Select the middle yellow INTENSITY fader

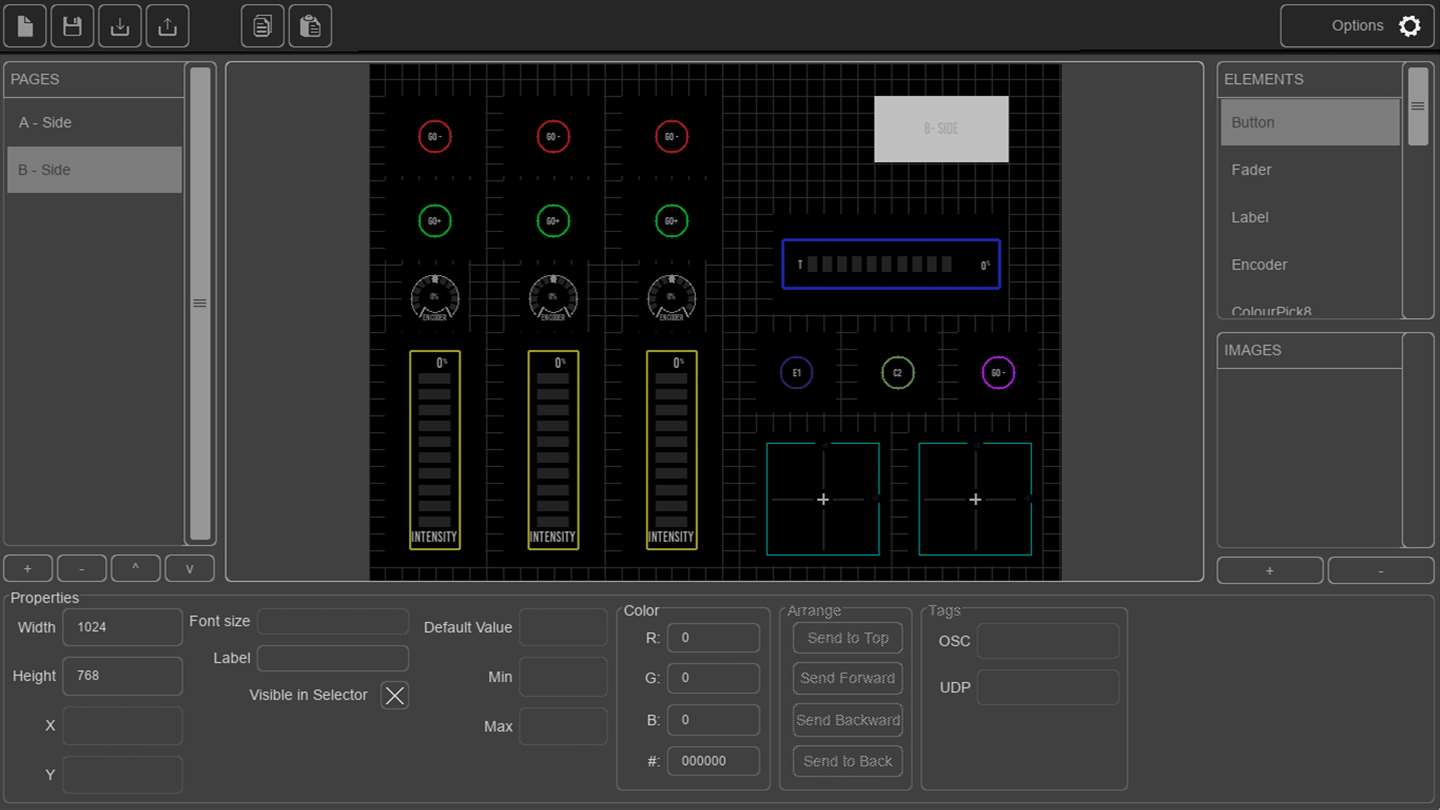tap(553, 450)
